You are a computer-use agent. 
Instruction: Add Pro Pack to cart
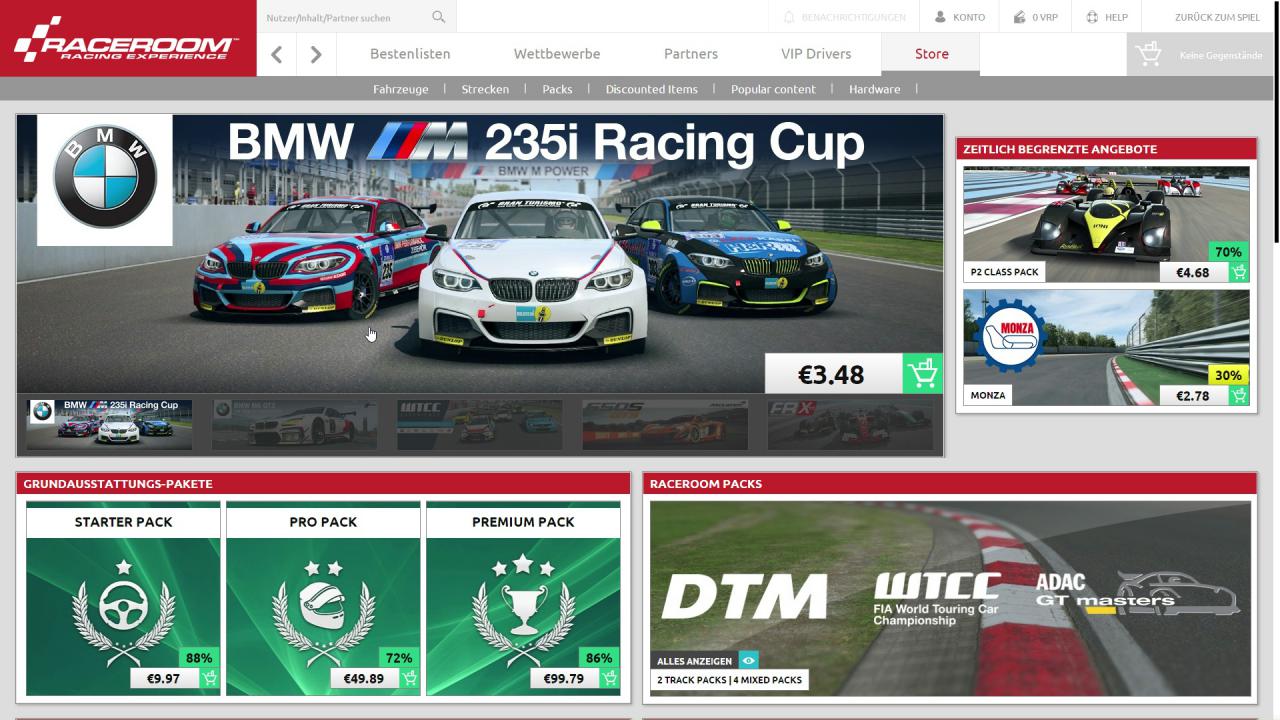[x=410, y=678]
